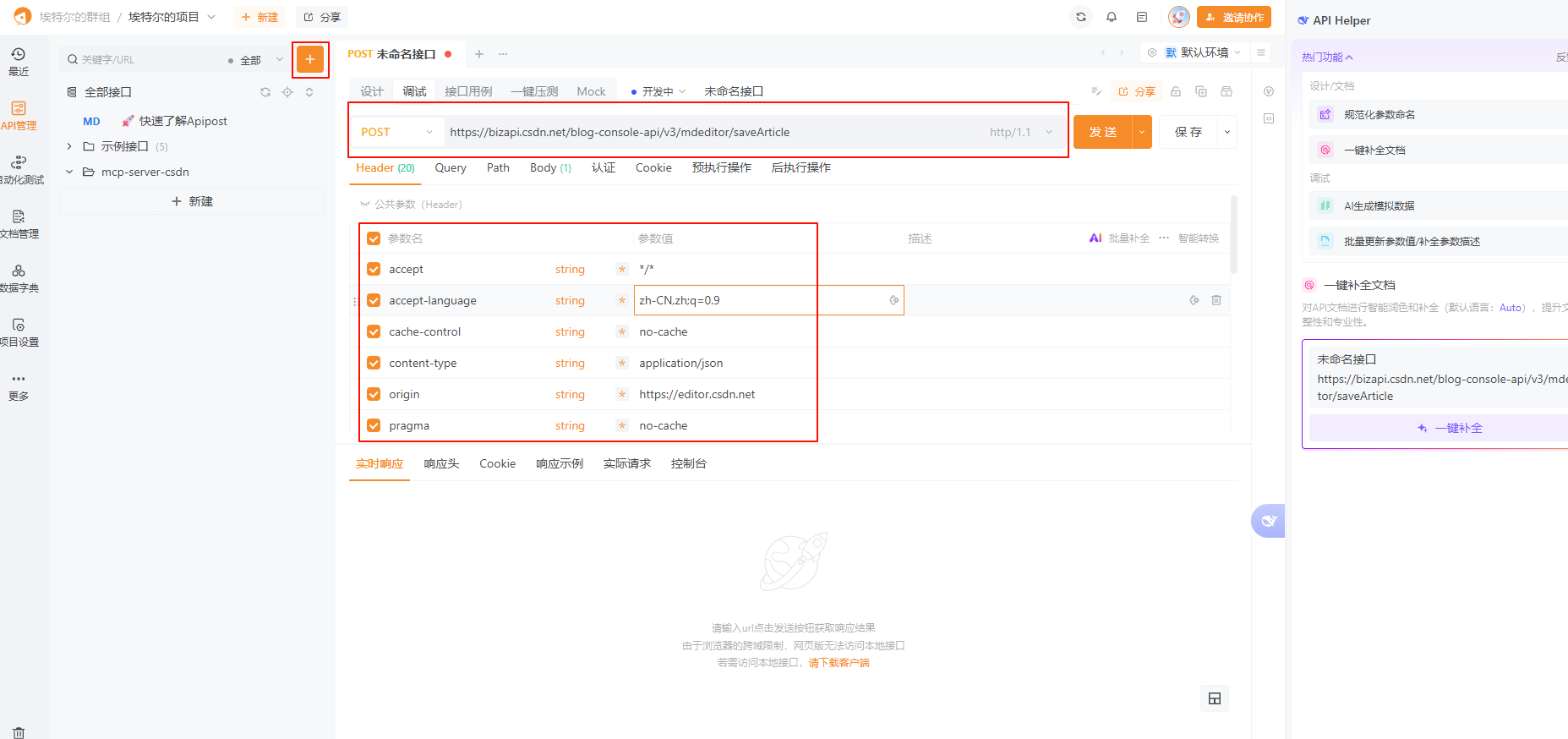Uncheck the pragma header checkbox

click(374, 425)
